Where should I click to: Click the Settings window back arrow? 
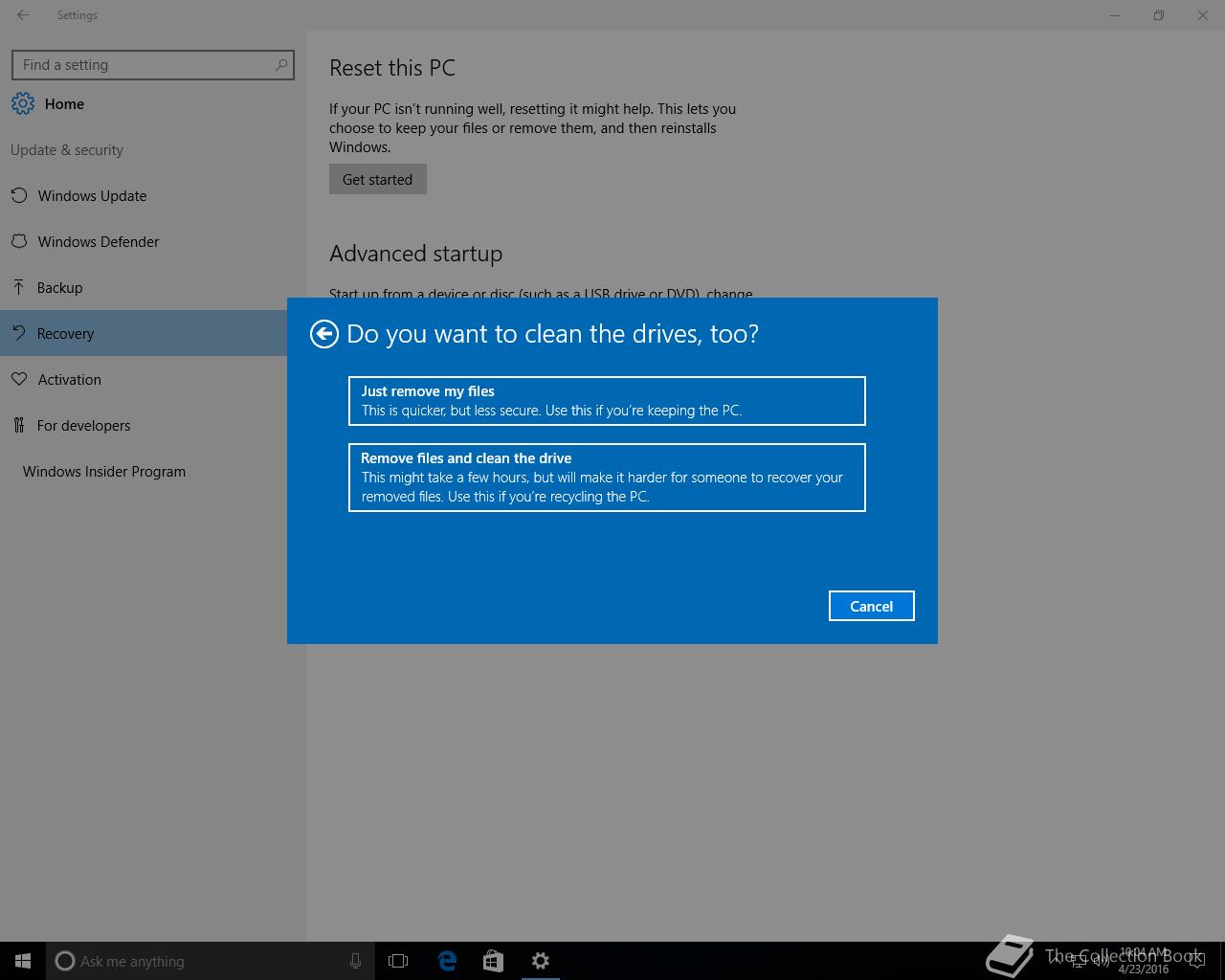[x=23, y=15]
